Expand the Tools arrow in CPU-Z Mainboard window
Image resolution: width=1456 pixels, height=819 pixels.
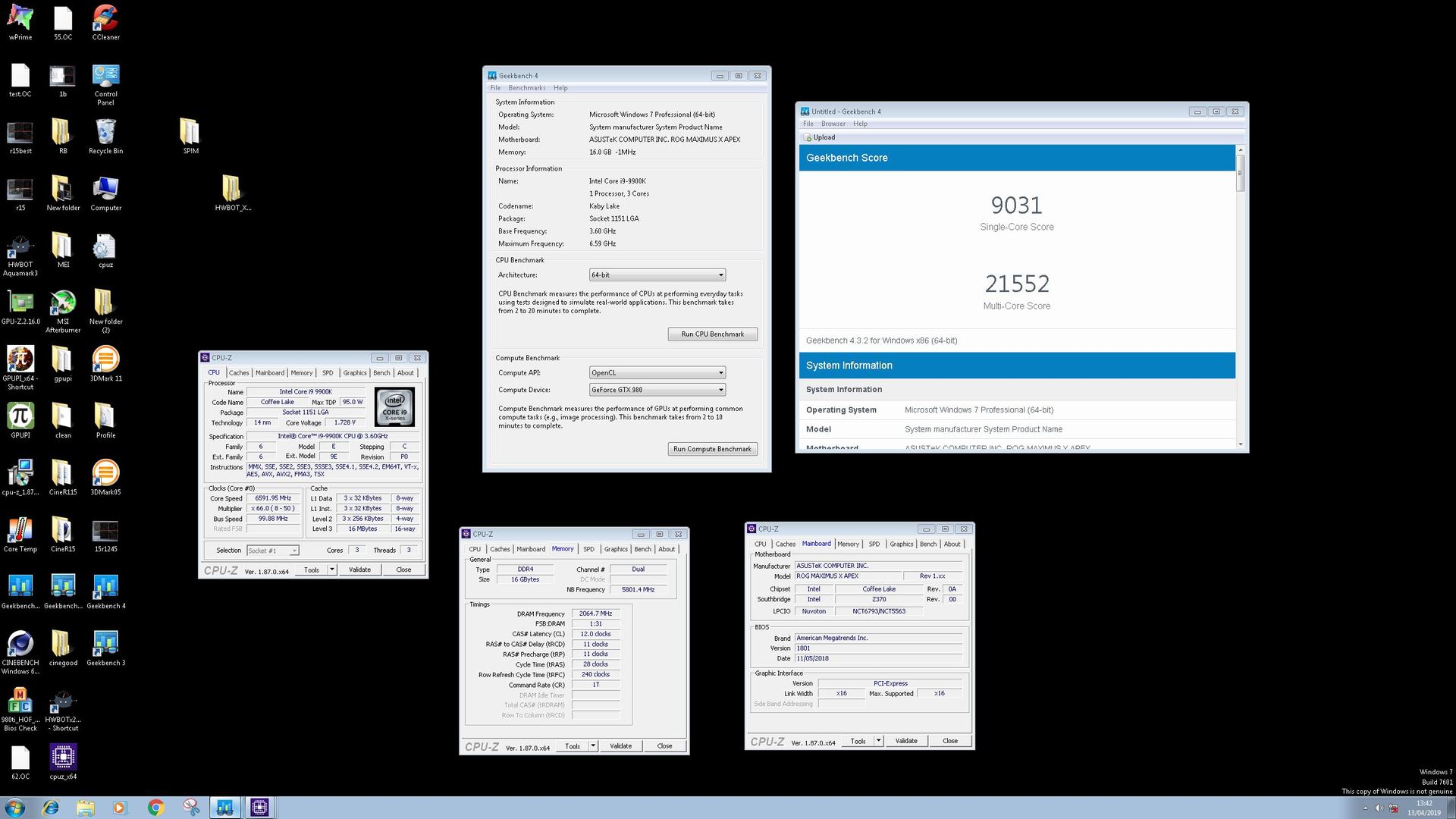point(878,741)
